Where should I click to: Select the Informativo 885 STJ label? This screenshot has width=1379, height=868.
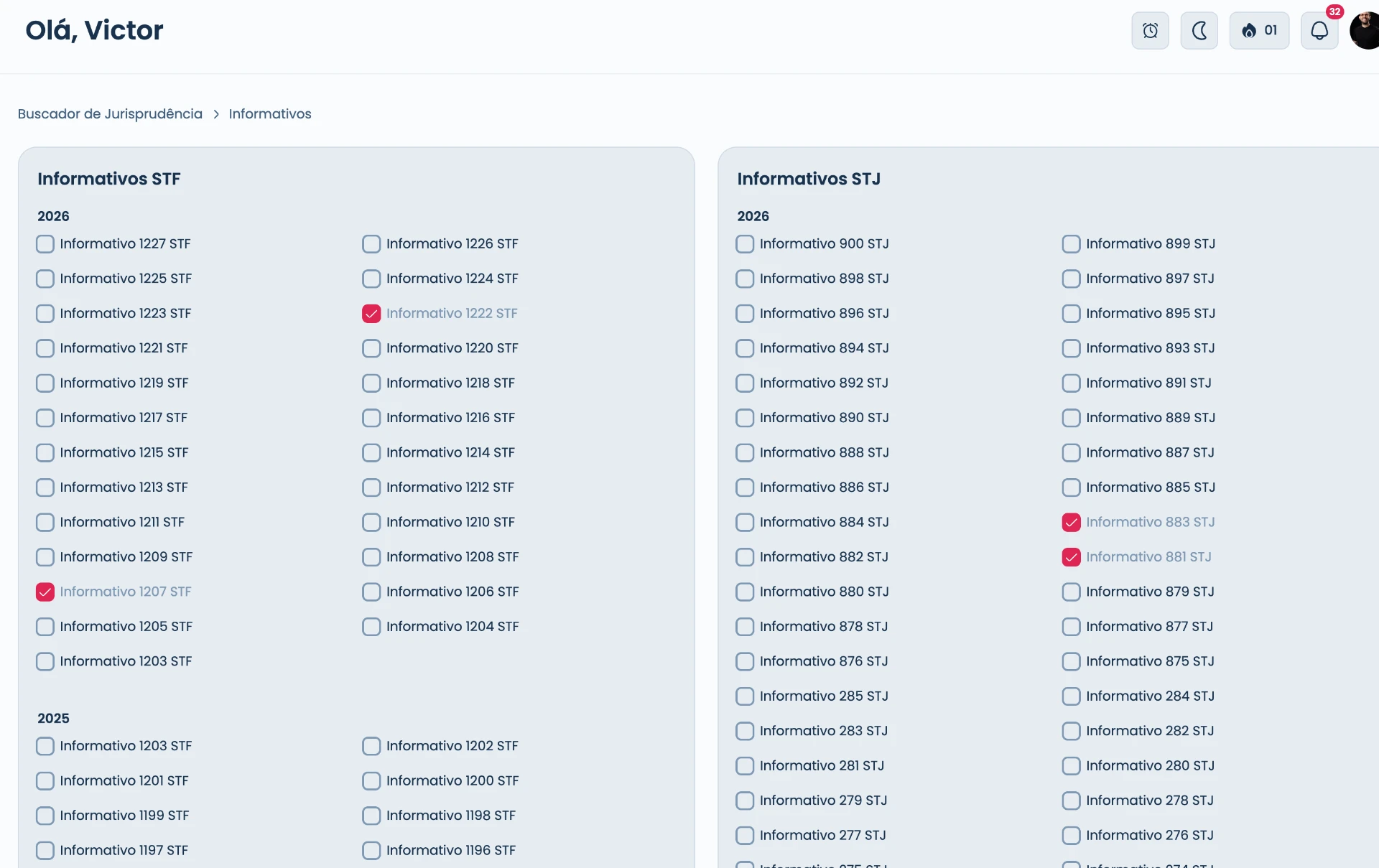[1151, 487]
